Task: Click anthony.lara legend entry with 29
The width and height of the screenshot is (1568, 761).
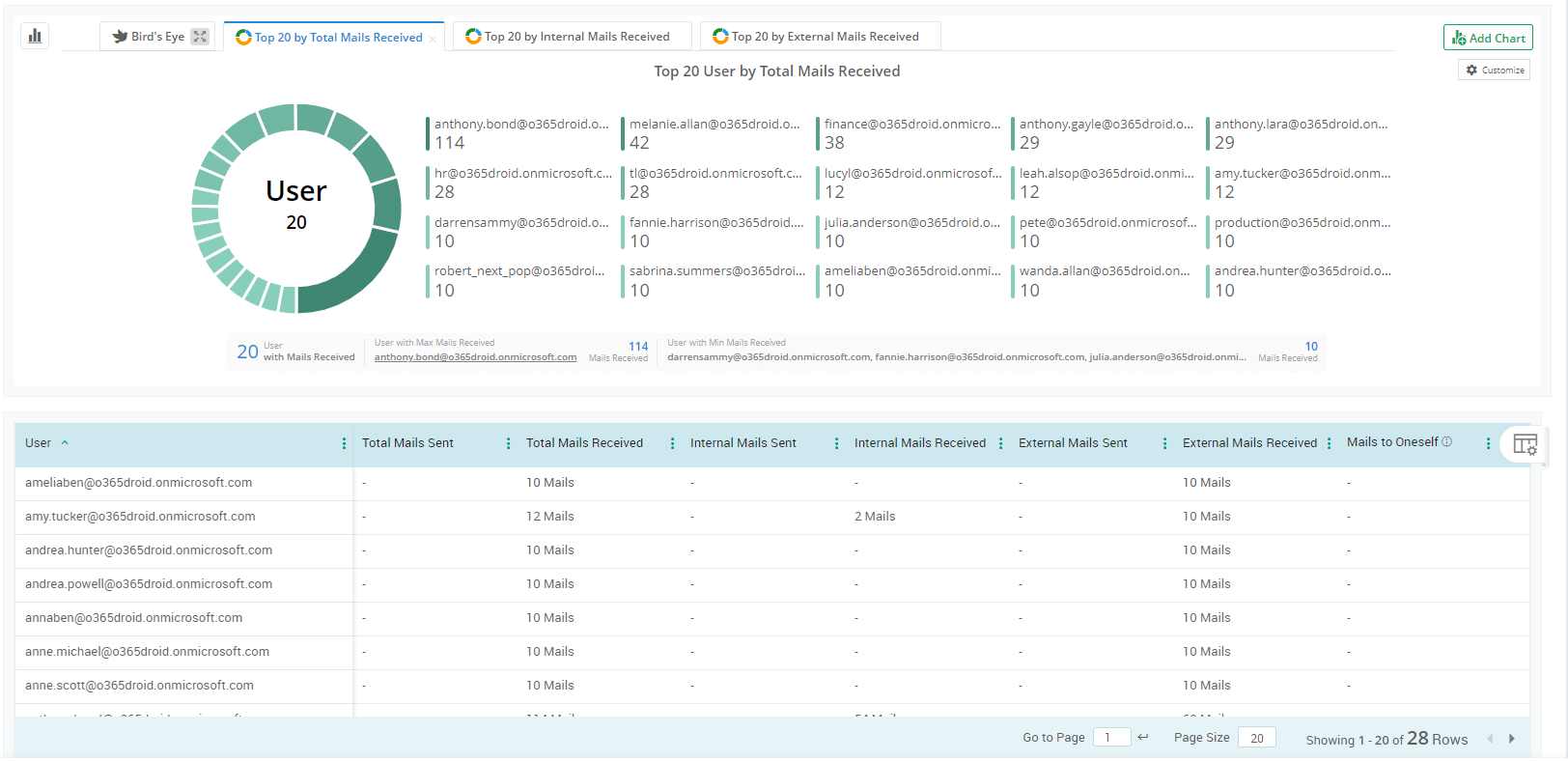Action: pyautogui.click(x=1298, y=133)
